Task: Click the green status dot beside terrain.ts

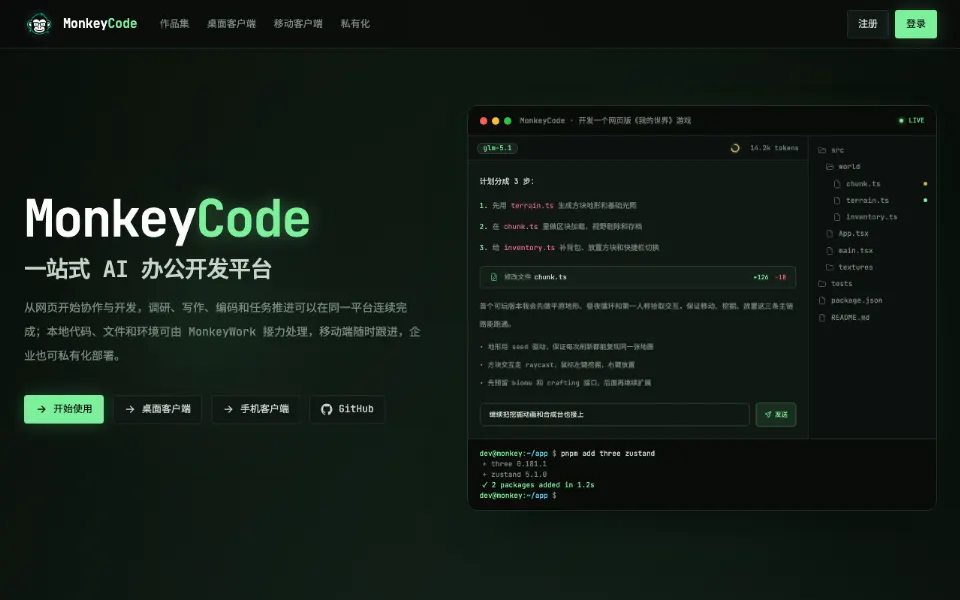Action: (925, 200)
